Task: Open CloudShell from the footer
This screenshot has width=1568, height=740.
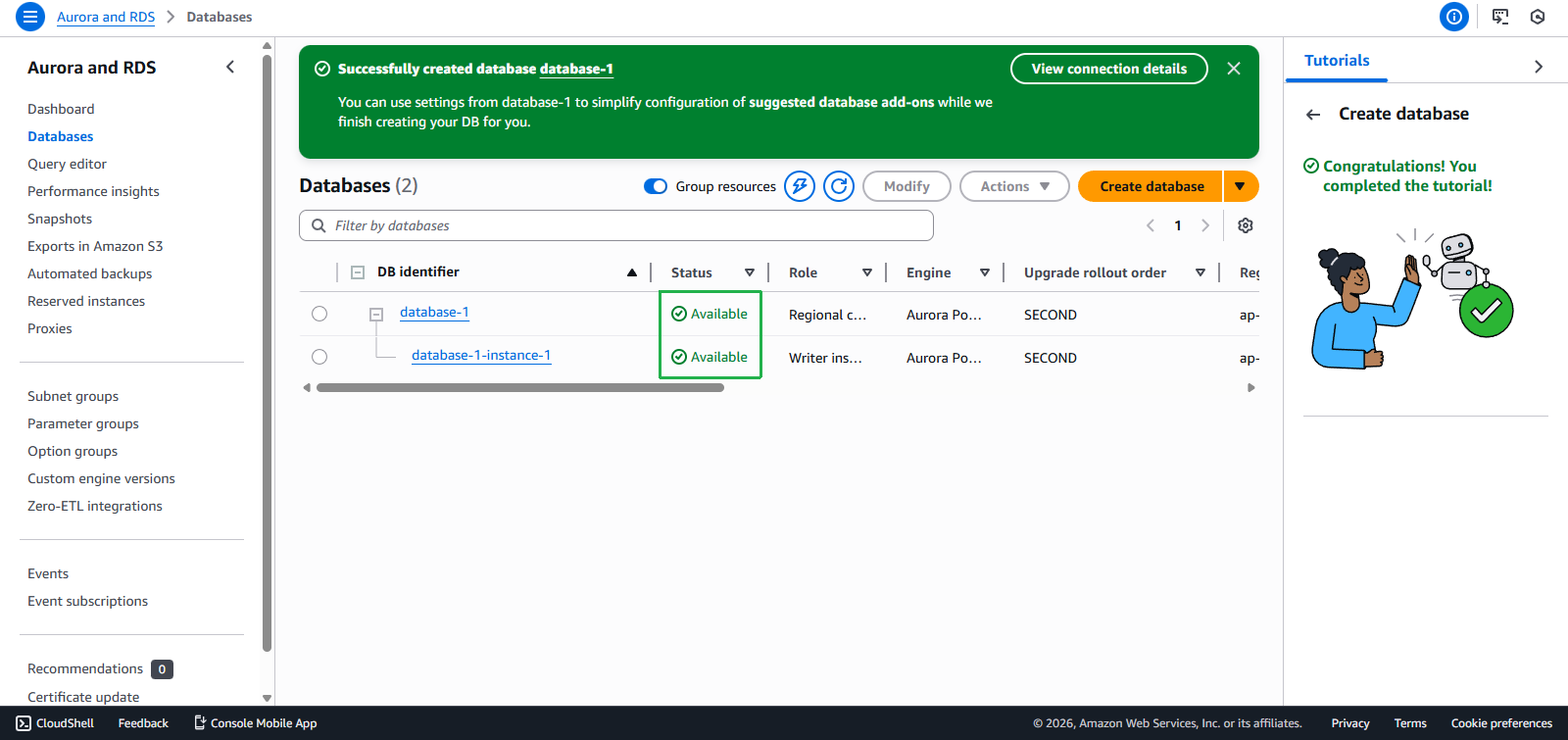Action: pos(56,723)
